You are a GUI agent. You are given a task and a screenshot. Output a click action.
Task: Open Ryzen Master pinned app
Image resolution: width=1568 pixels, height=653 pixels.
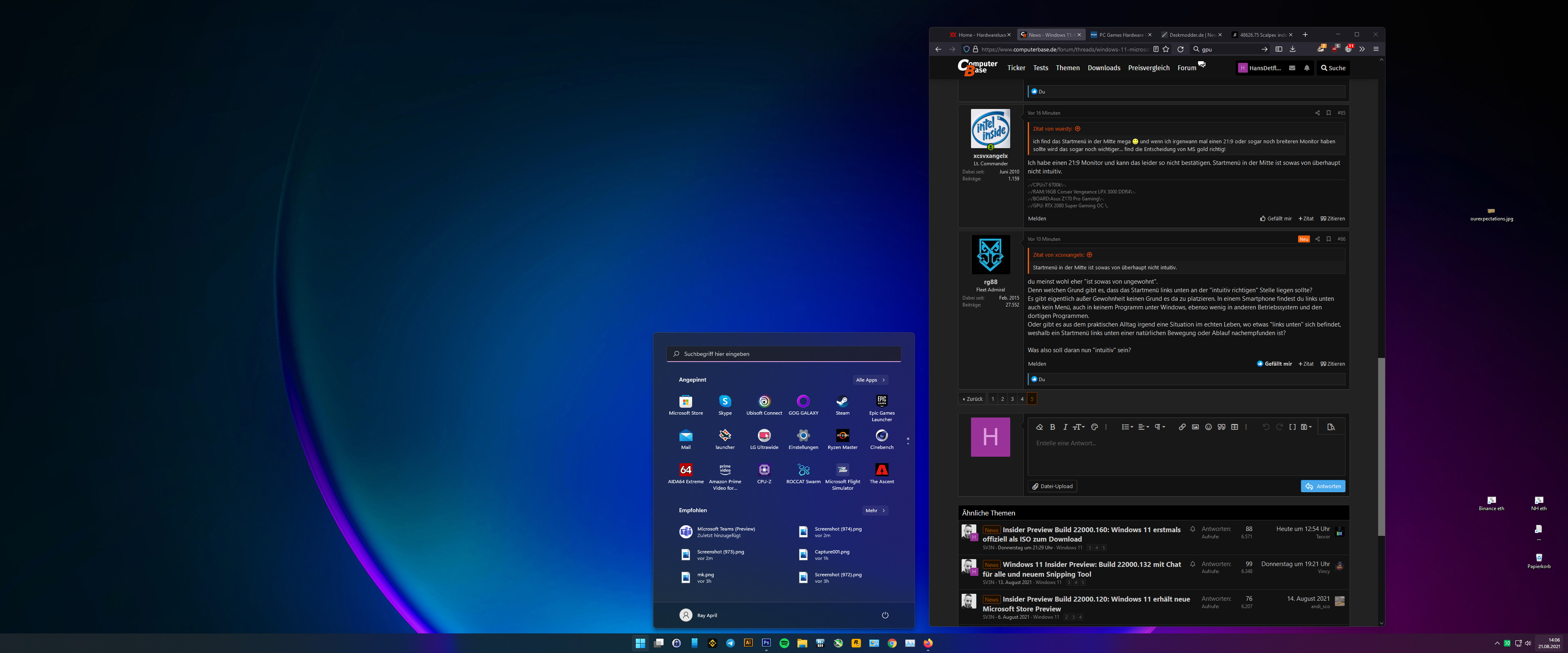click(842, 436)
